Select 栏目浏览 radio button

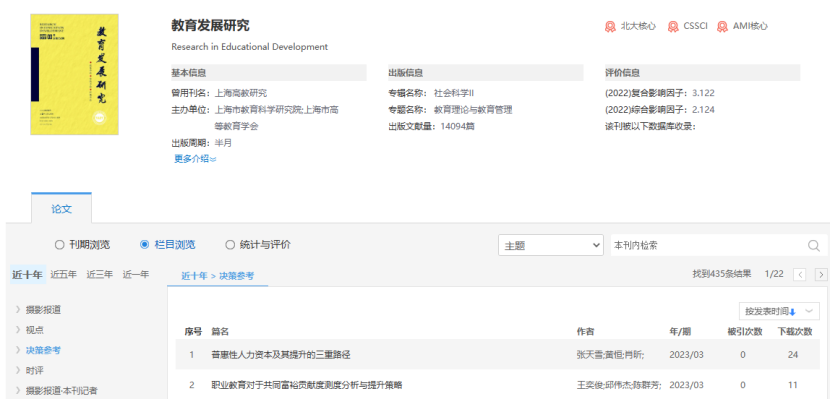145,245
